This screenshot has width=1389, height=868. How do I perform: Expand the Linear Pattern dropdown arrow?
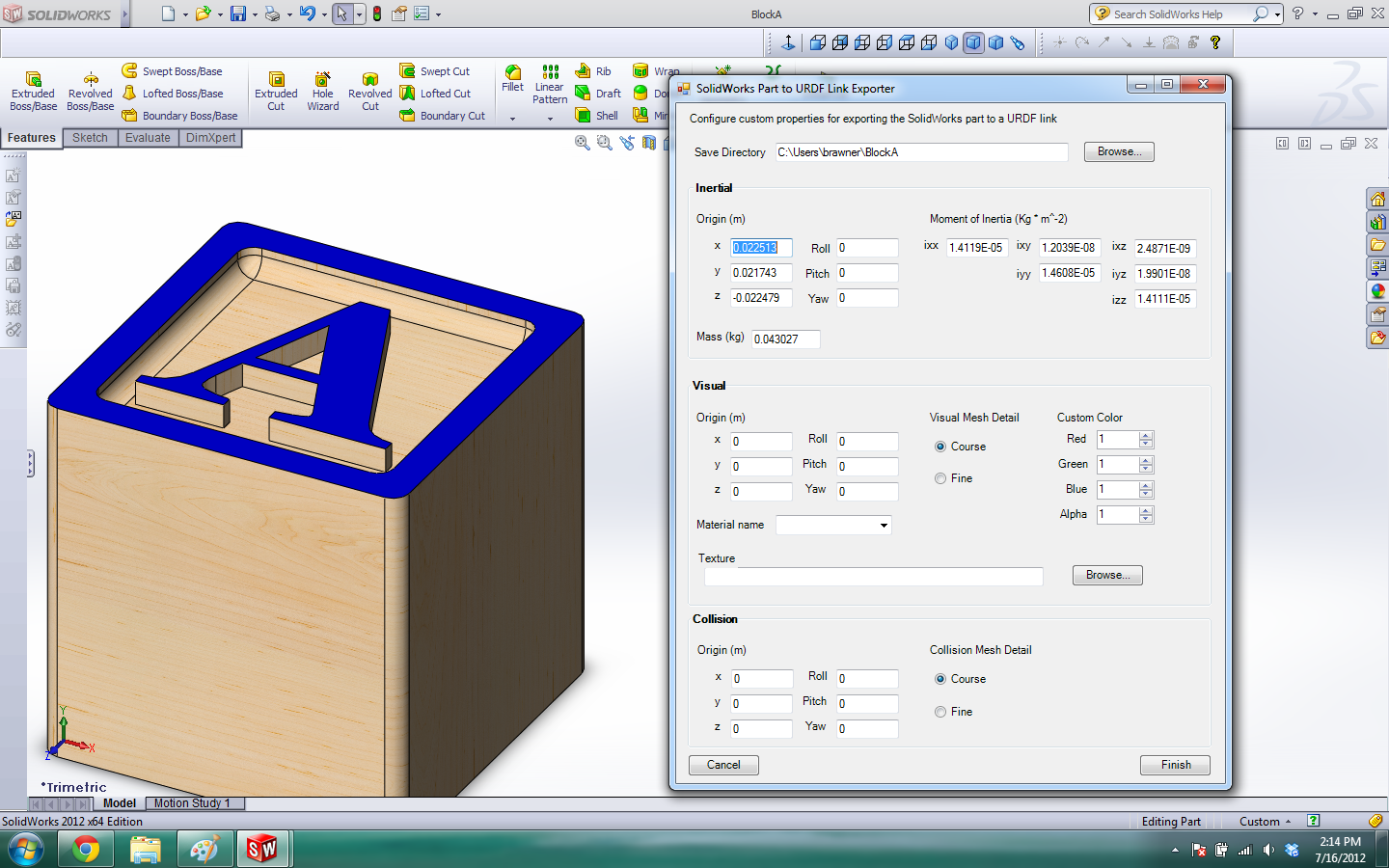[550, 119]
